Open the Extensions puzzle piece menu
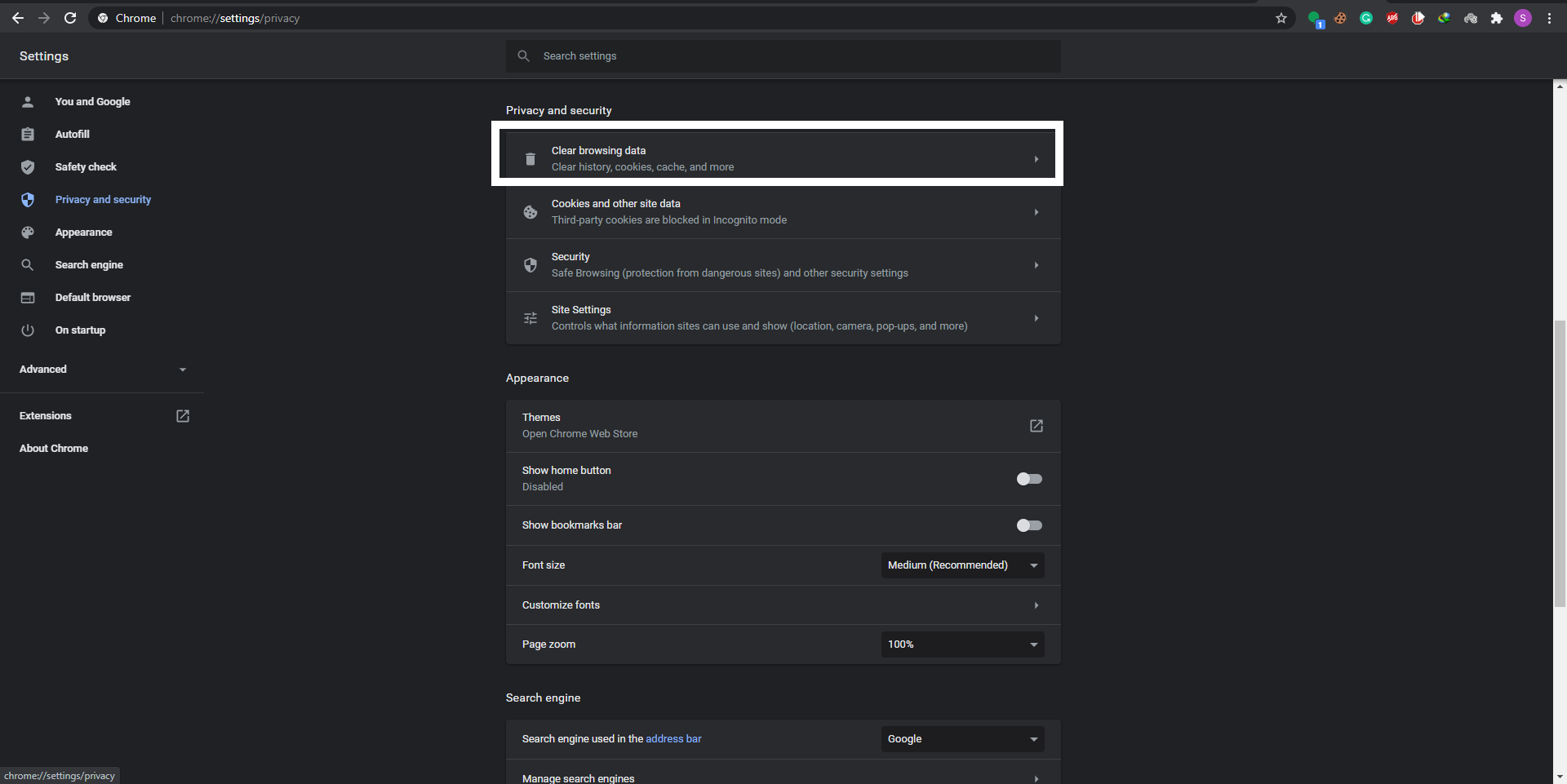Image resolution: width=1567 pixels, height=784 pixels. tap(1497, 18)
